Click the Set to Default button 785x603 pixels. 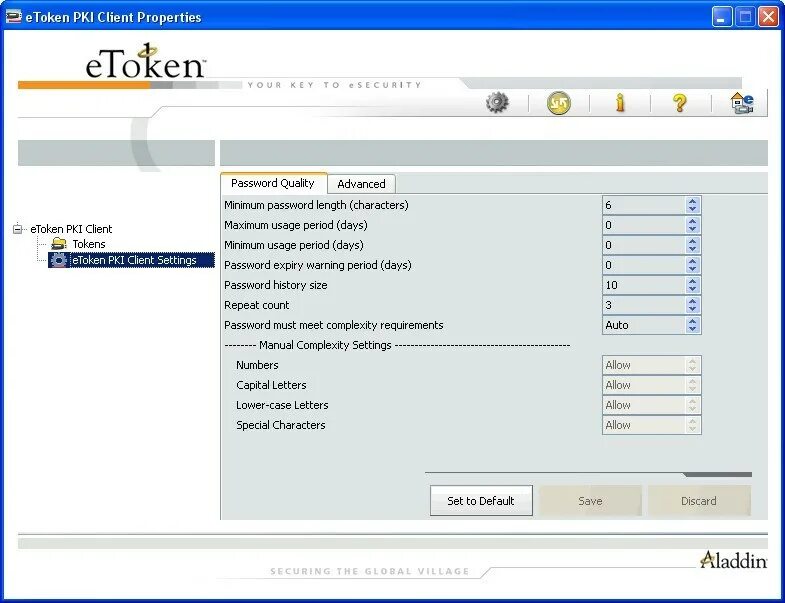[x=481, y=500]
